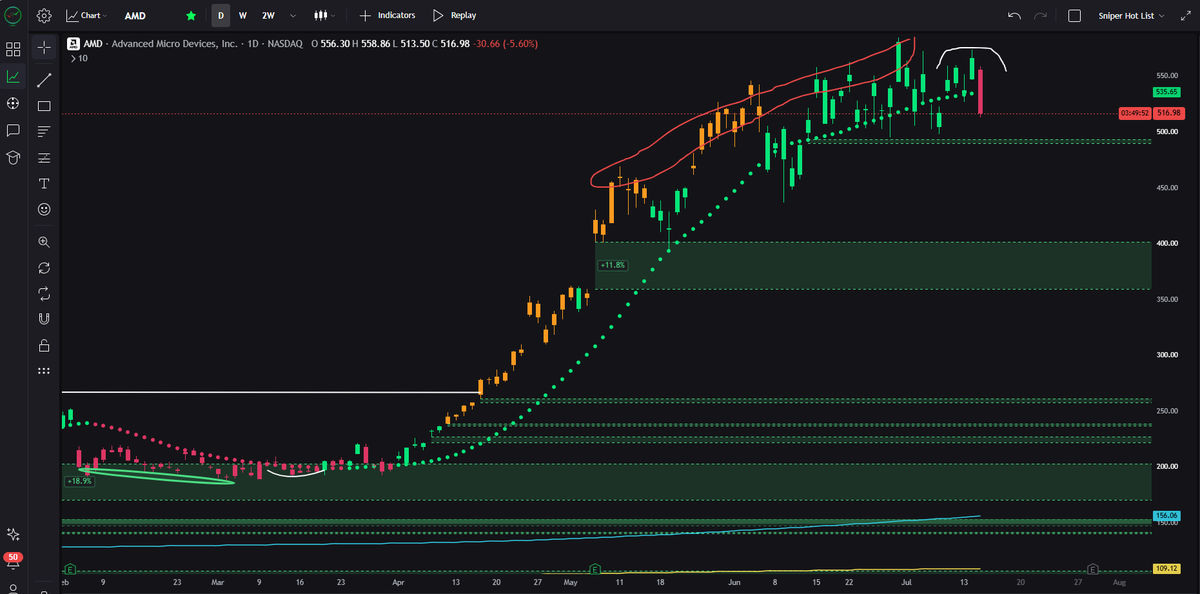1200x594 pixels.
Task: Toggle the green favorite star
Action: coord(191,16)
